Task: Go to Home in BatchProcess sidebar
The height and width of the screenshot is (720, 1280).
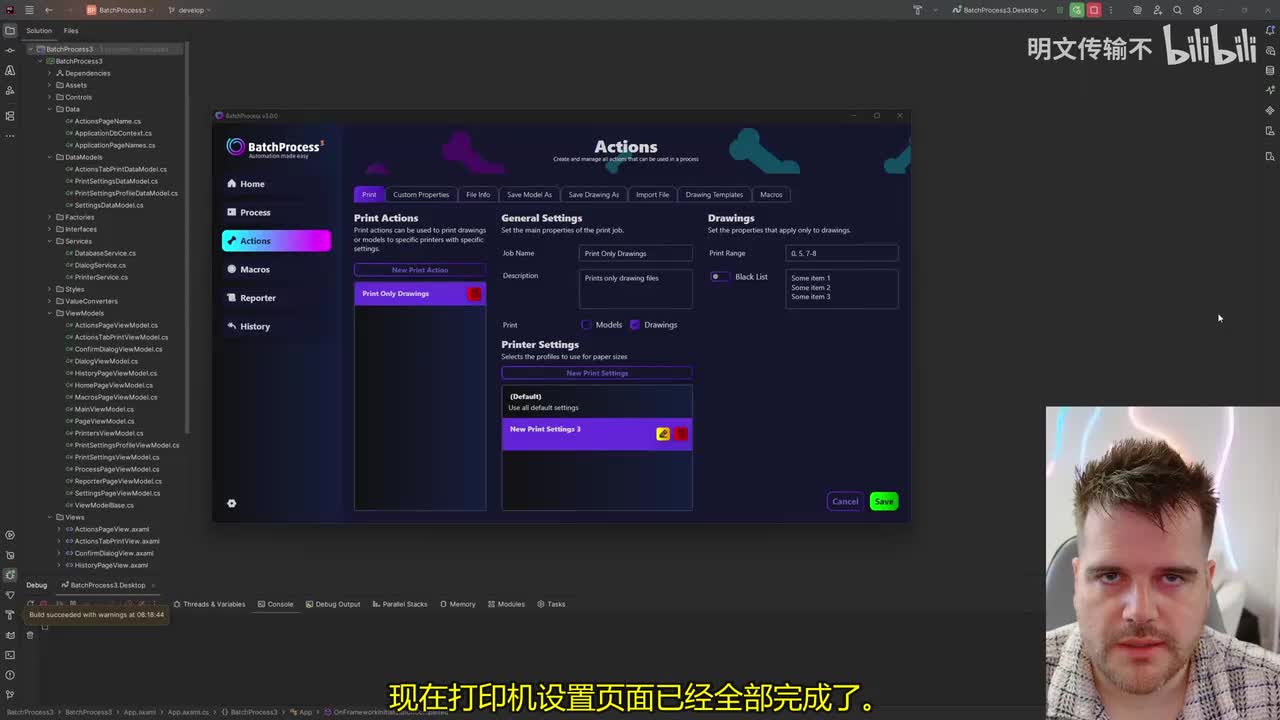Action: (x=276, y=184)
